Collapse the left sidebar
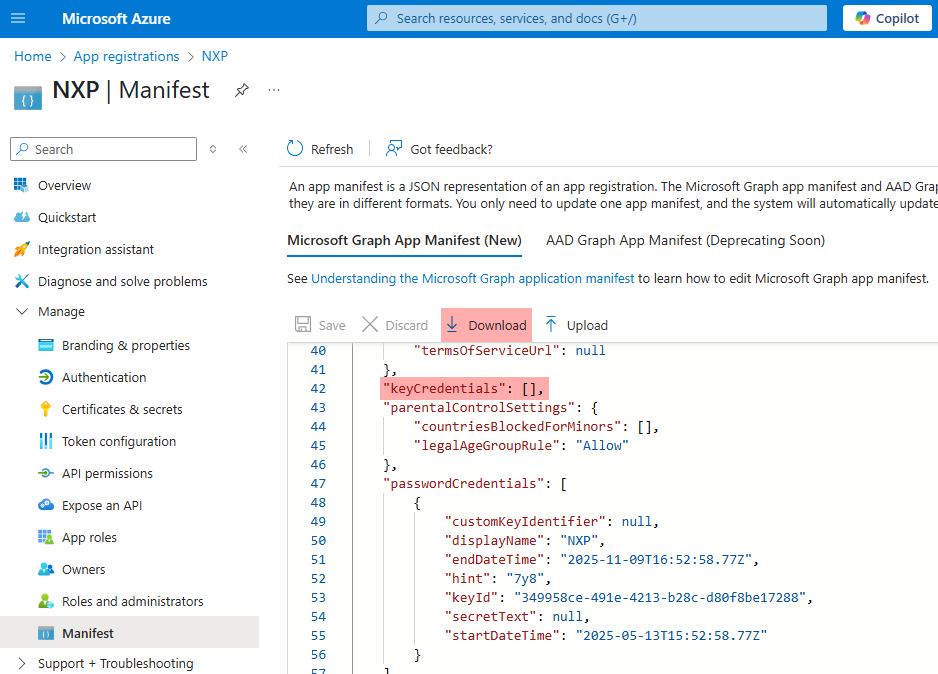 [243, 148]
